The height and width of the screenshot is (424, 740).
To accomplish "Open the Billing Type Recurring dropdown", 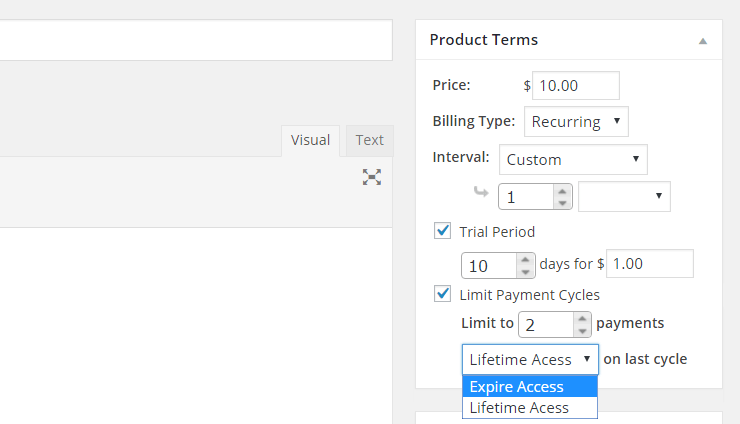I will pos(576,121).
